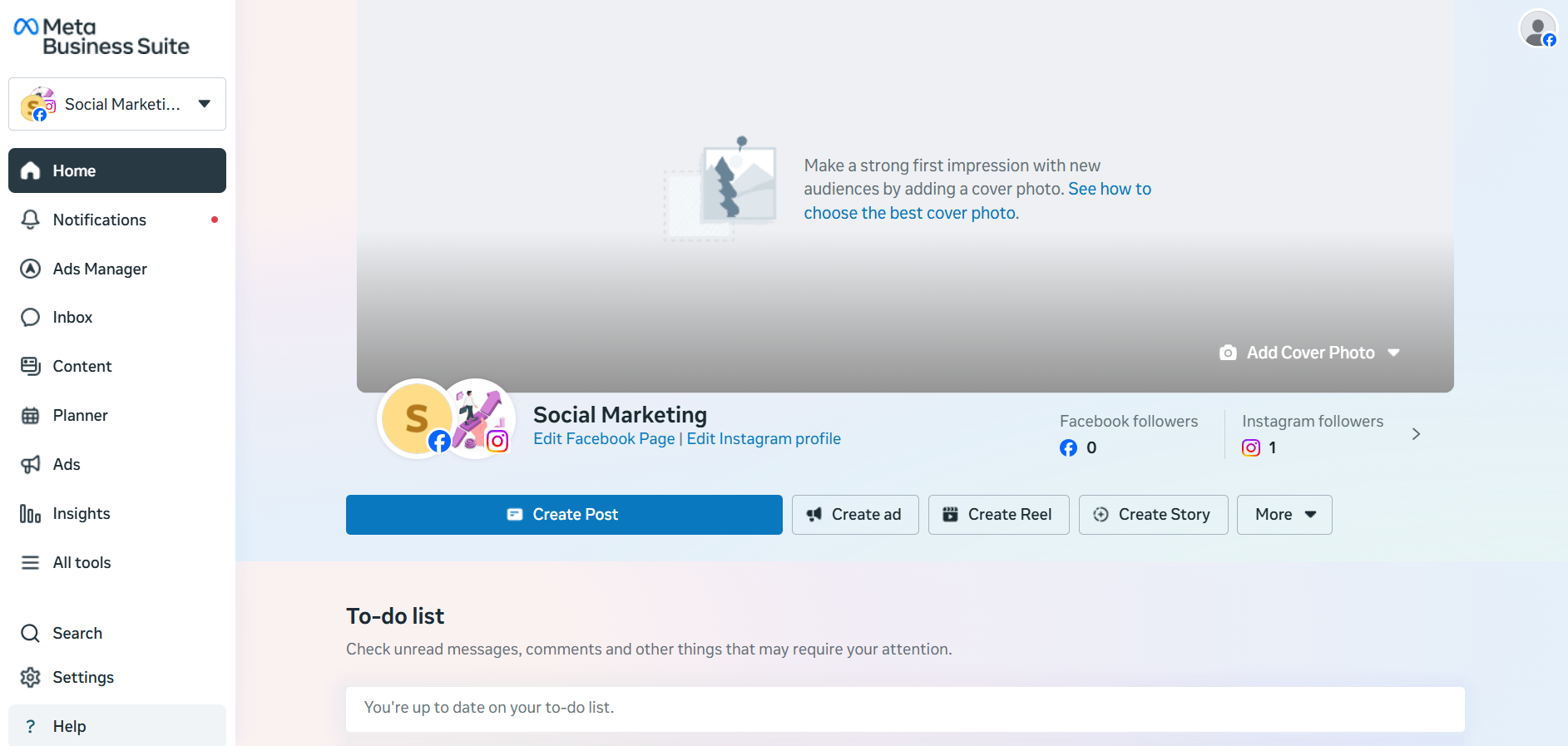Click the Create Story button
This screenshot has height=746, width=1568.
[x=1153, y=515]
